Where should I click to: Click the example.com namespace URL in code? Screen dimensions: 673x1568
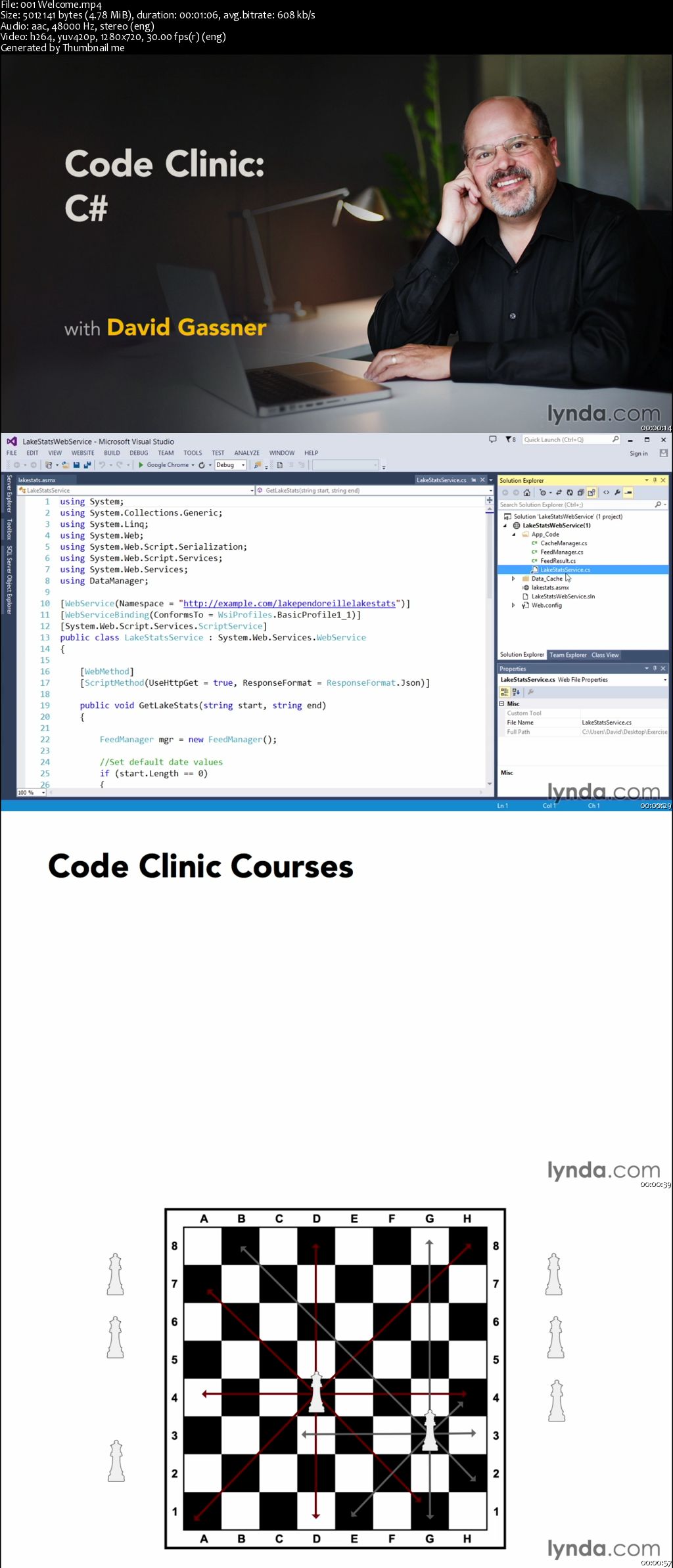(x=289, y=603)
